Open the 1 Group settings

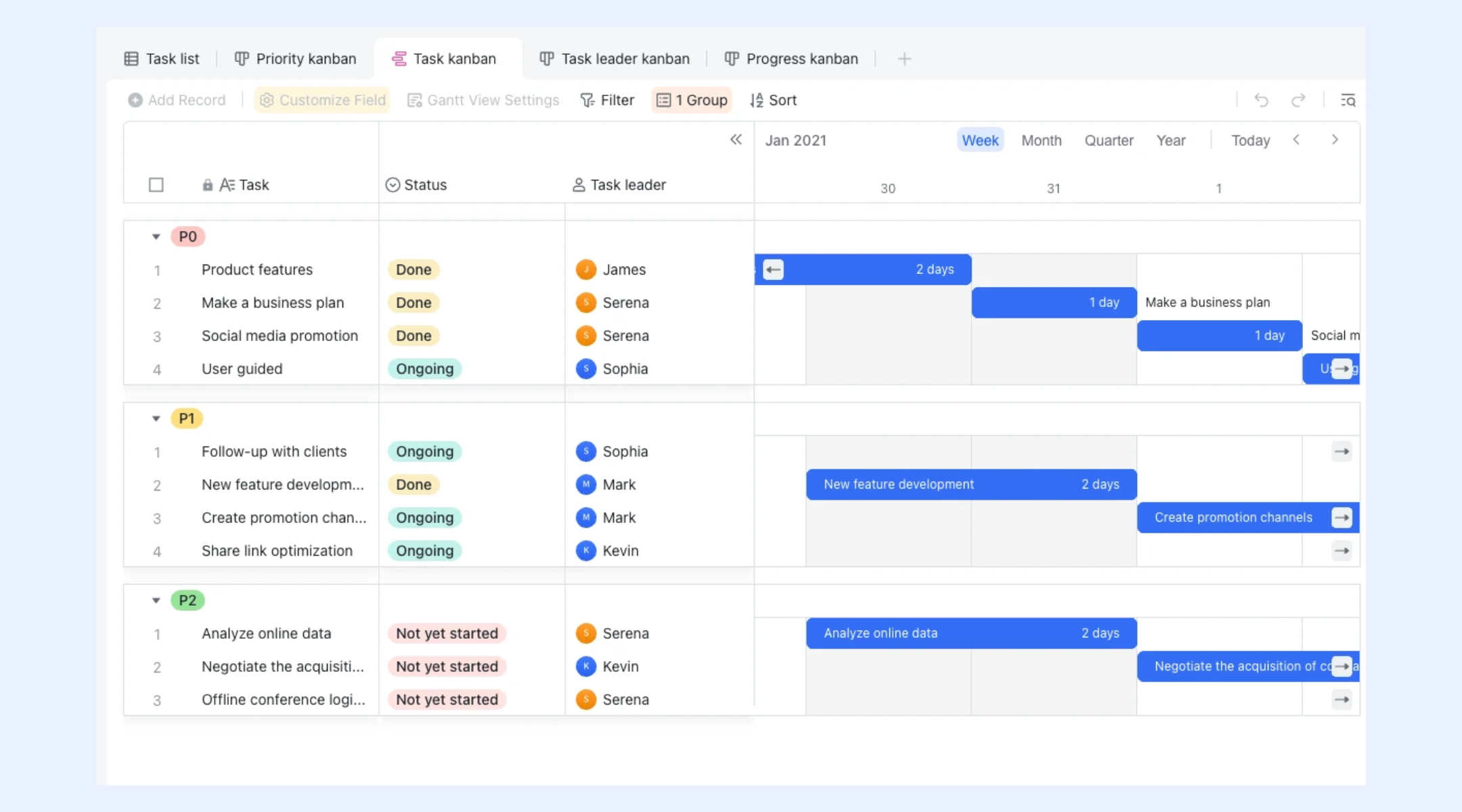(692, 100)
